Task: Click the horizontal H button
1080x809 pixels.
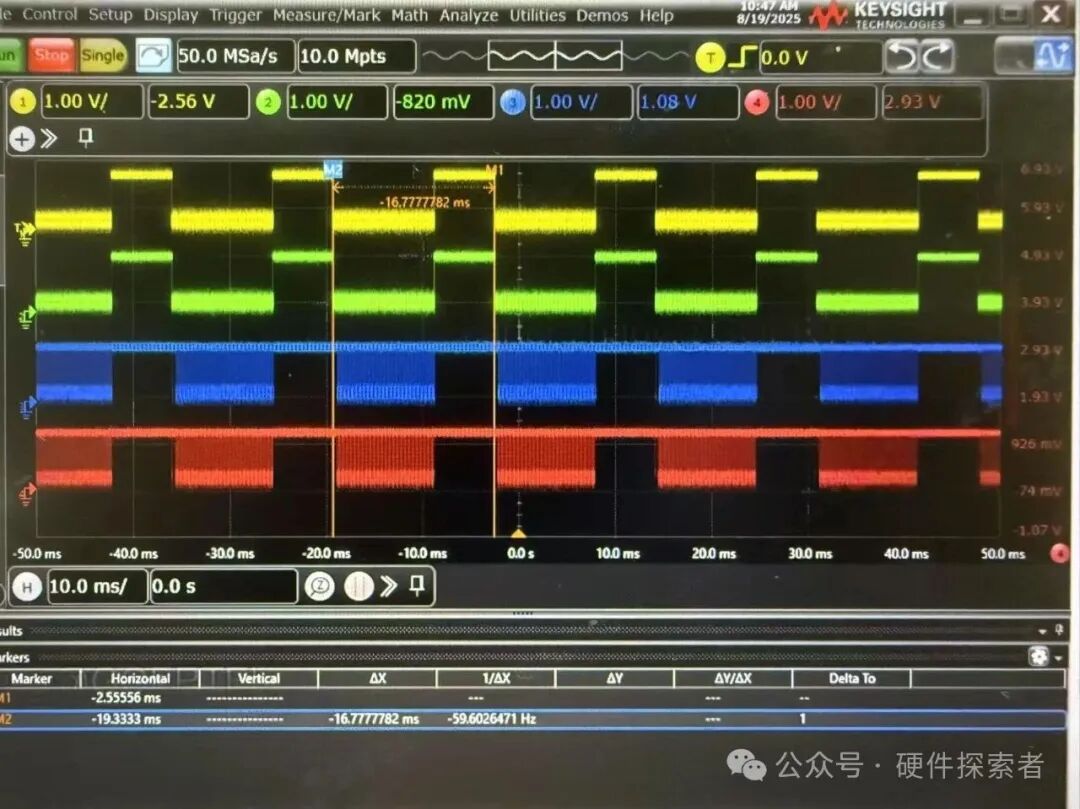Action: click(27, 587)
